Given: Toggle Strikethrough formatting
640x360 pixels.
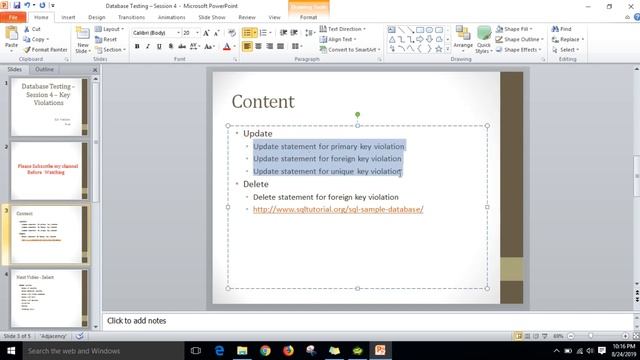Looking at the screenshot, I should pyautogui.click(x=182, y=47).
